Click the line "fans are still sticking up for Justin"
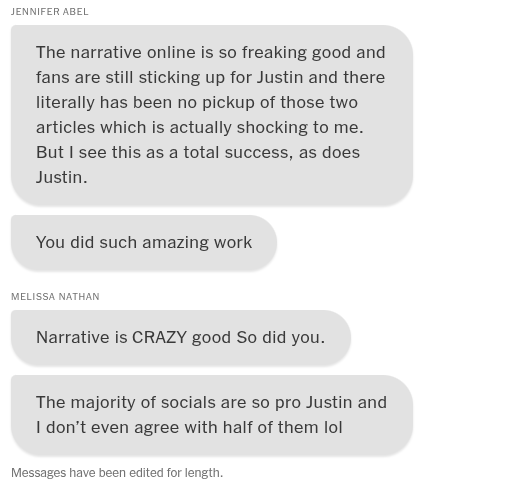528x485 pixels. 210,77
